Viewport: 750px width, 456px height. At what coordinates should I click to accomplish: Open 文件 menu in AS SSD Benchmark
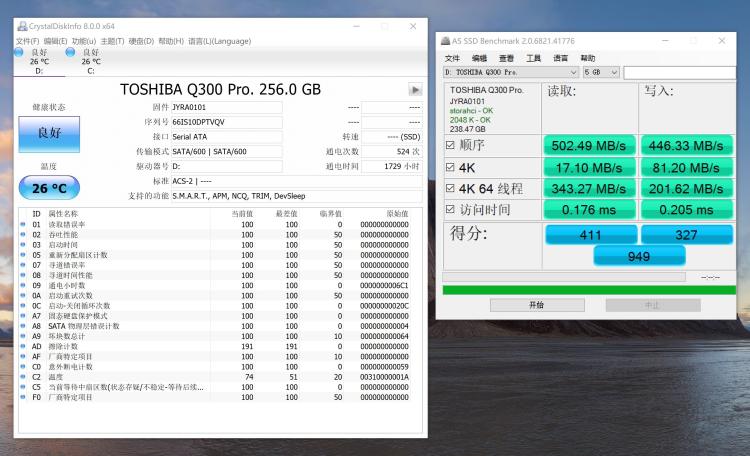tap(452, 58)
